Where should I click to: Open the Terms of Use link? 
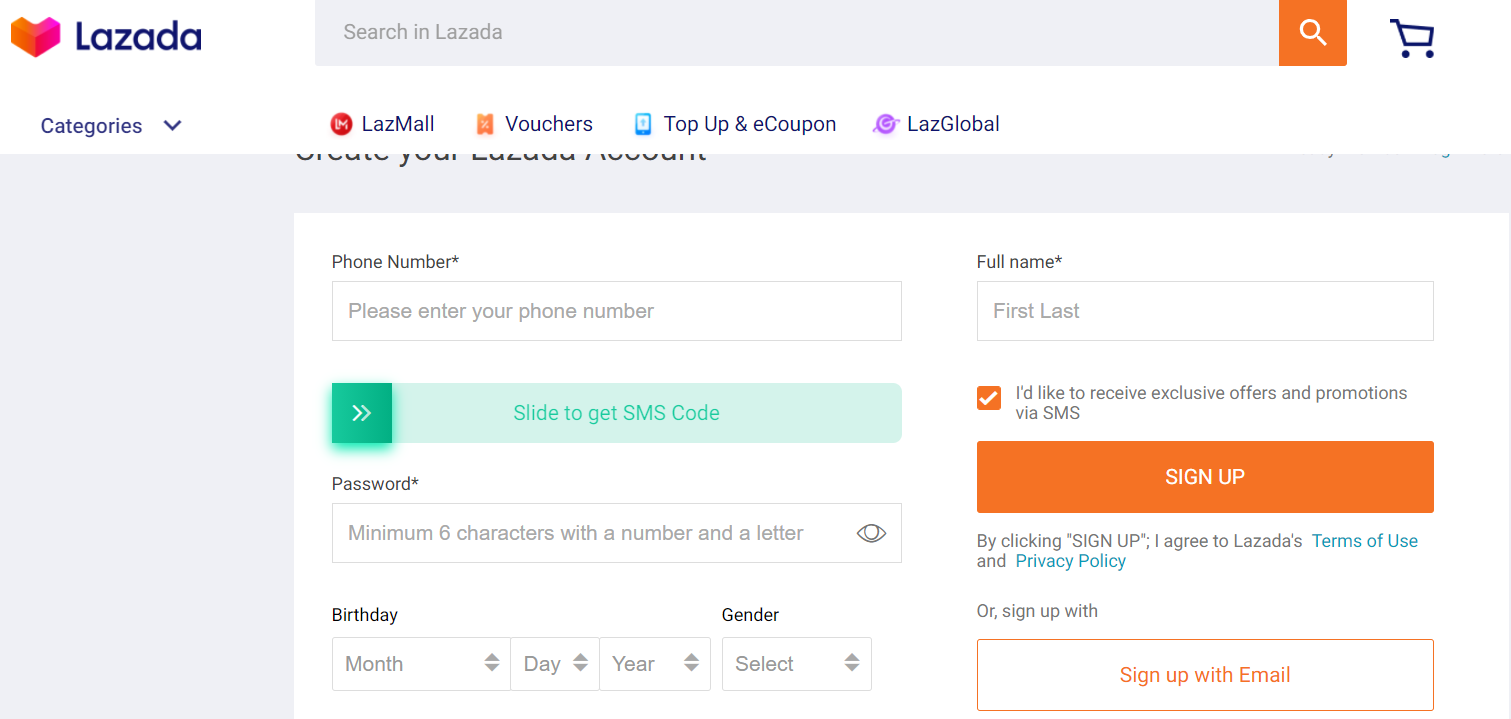point(1364,541)
